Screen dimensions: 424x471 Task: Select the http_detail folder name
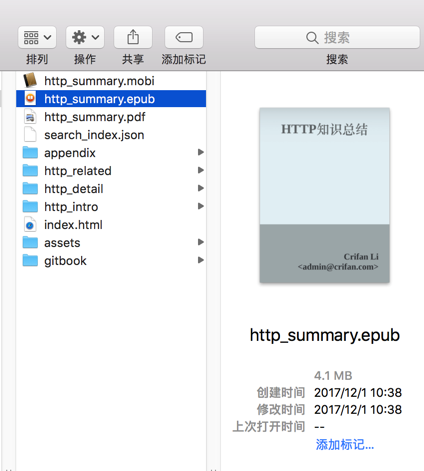click(x=74, y=189)
